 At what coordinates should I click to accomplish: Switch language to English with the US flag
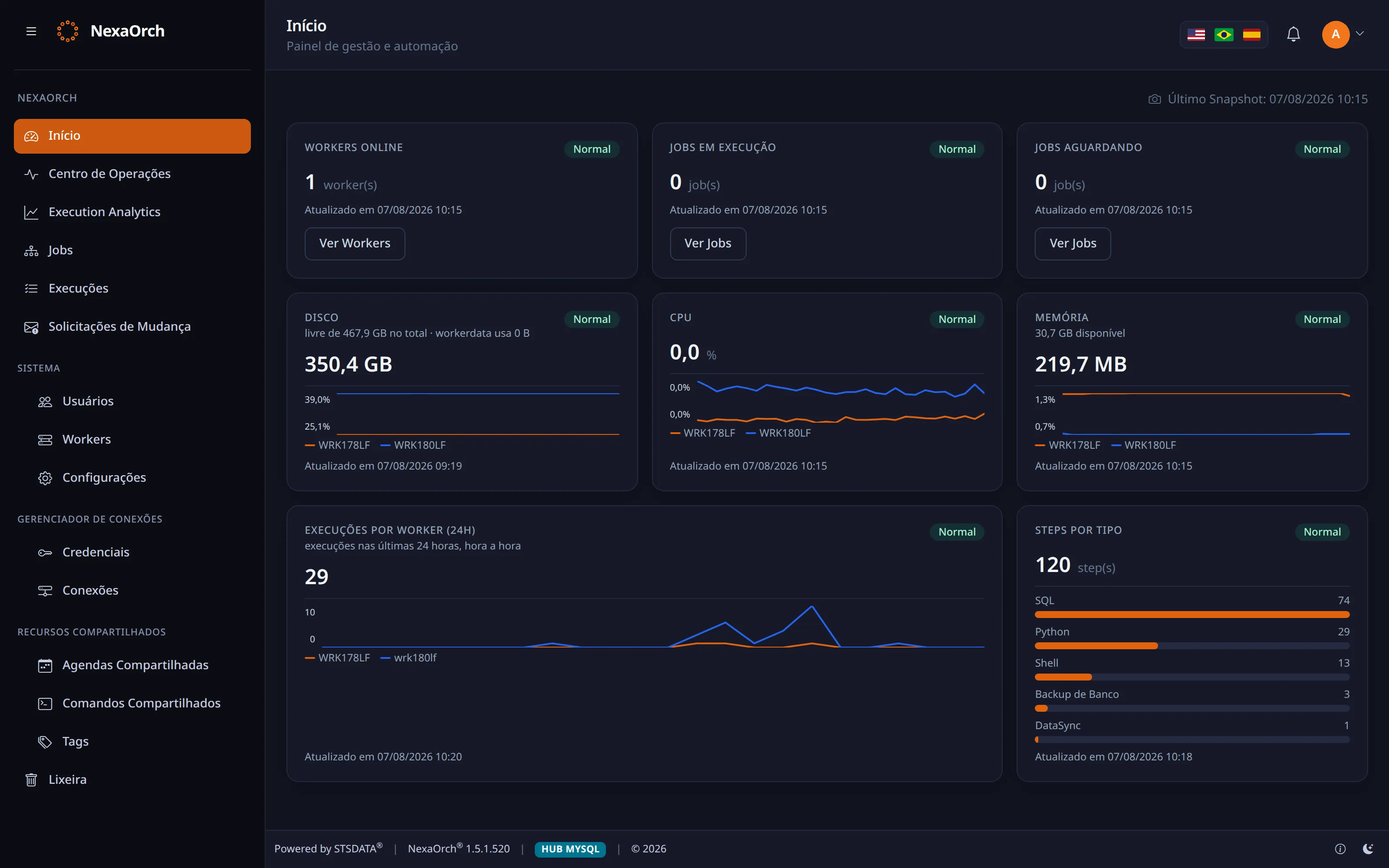point(1196,34)
